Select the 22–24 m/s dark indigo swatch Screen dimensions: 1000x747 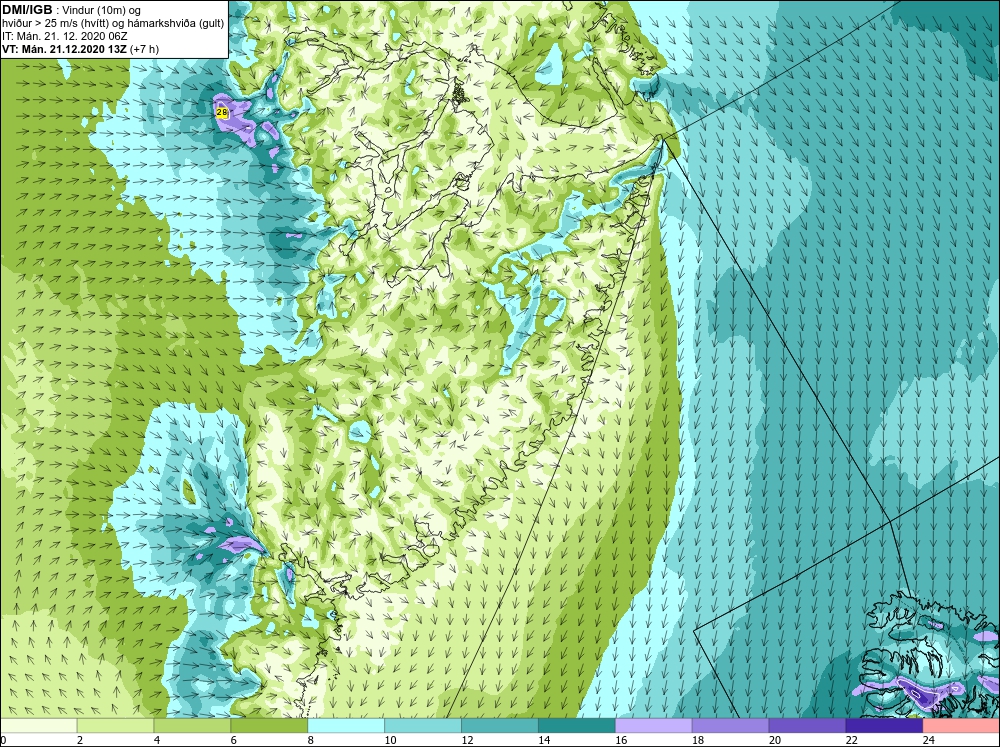[x=884, y=726]
